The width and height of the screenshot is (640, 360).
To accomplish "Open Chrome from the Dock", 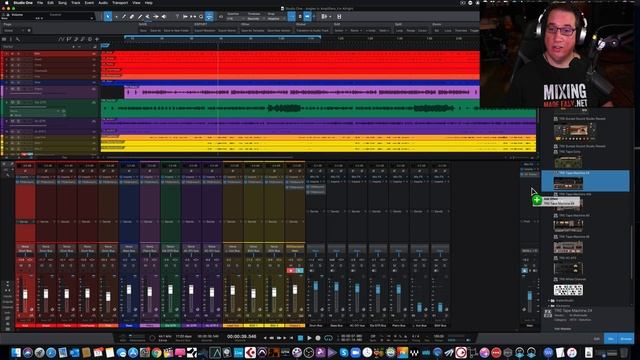I will point(156,353).
